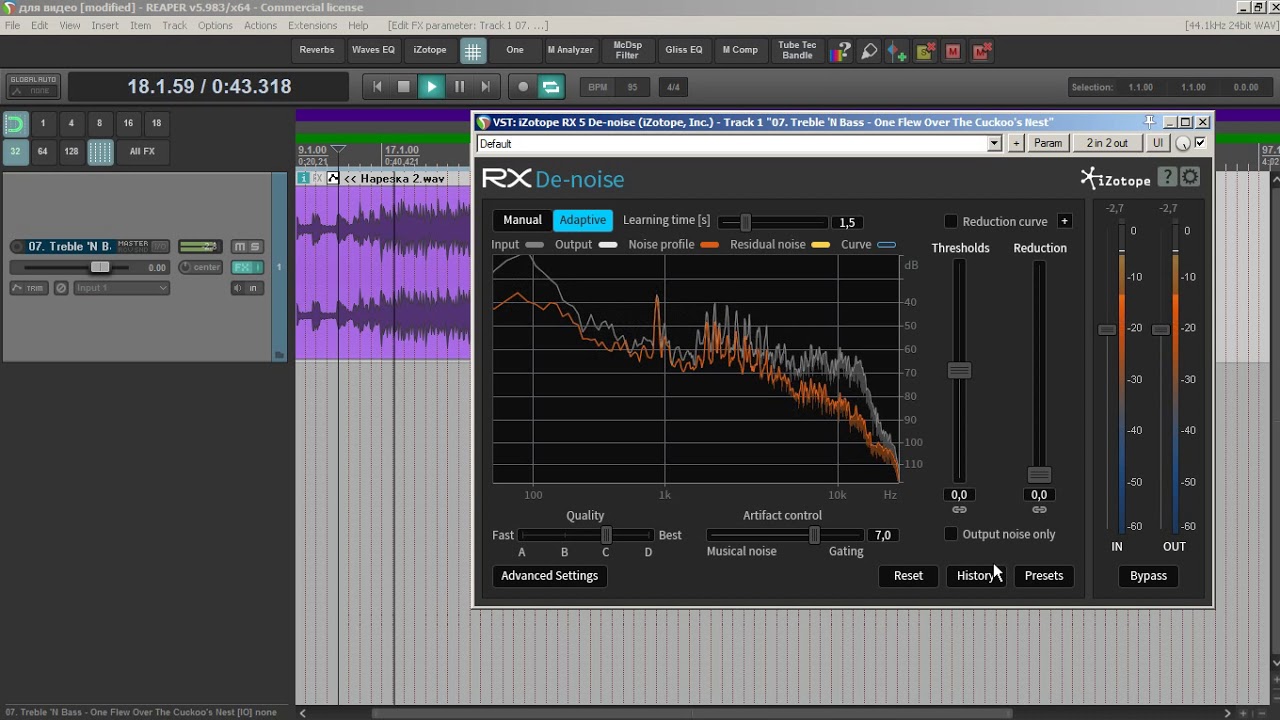Enable the Output noise only checkbox

[x=951, y=534]
